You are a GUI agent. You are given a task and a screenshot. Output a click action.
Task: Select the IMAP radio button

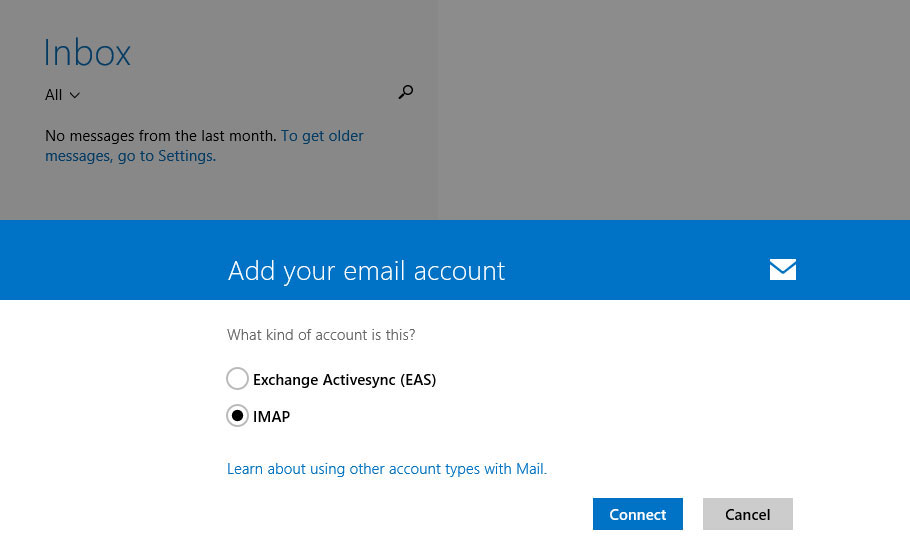(237, 416)
